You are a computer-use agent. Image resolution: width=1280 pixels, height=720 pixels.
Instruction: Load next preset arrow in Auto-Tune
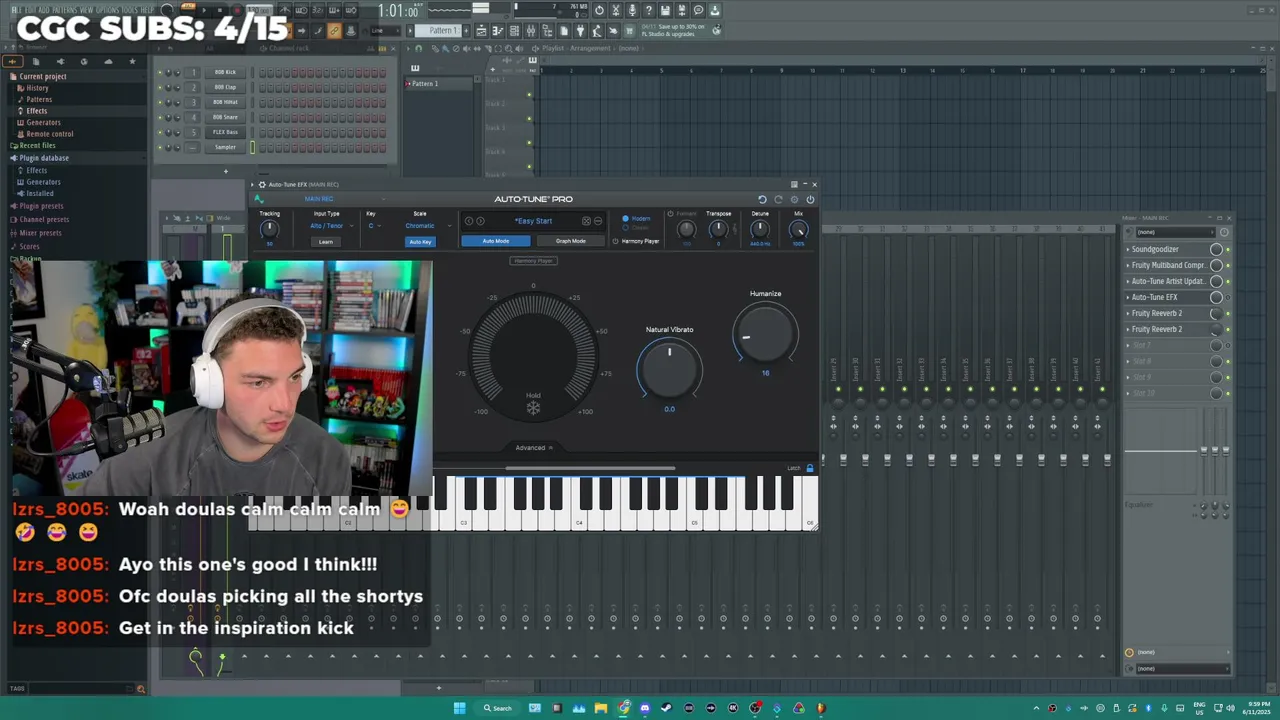[x=480, y=221]
